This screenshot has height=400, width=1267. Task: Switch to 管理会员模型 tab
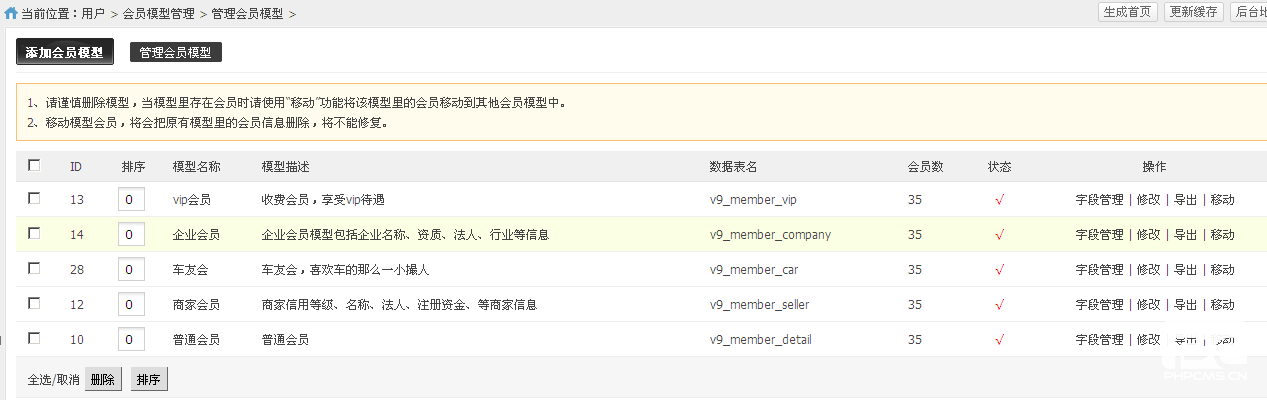176,52
